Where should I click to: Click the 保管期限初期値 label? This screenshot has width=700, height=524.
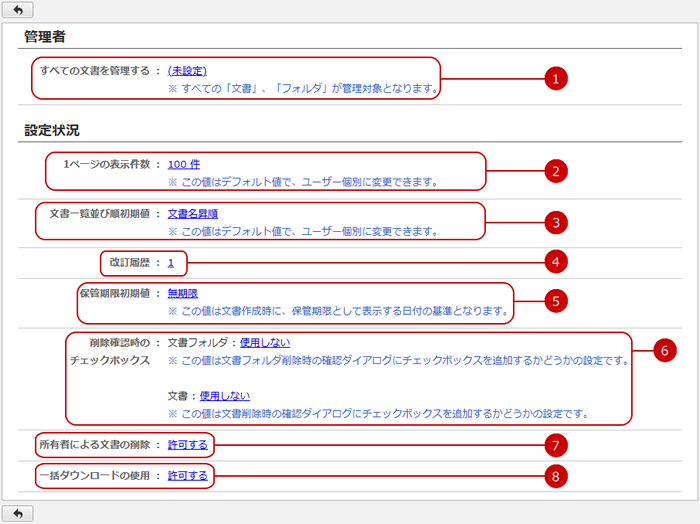click(115, 293)
